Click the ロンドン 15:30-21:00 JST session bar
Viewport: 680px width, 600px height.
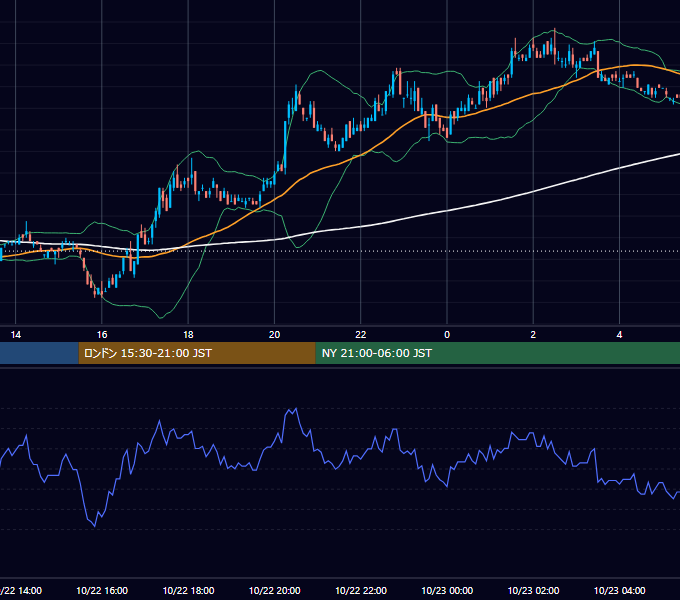click(197, 353)
